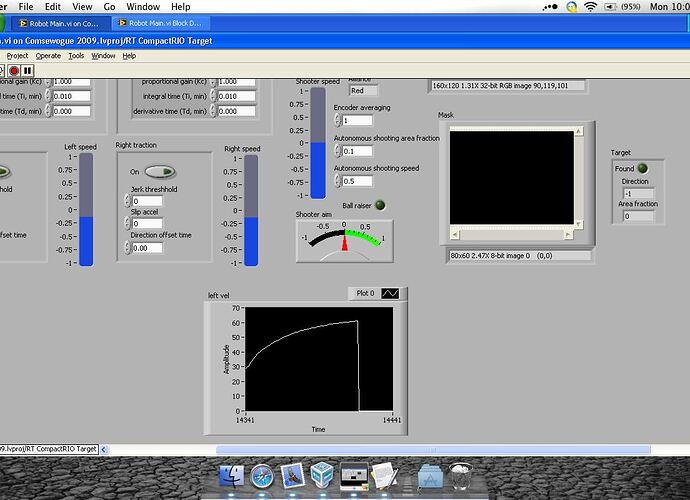Open the macOS File menu
This screenshot has height=500, width=690.
click(26, 7)
